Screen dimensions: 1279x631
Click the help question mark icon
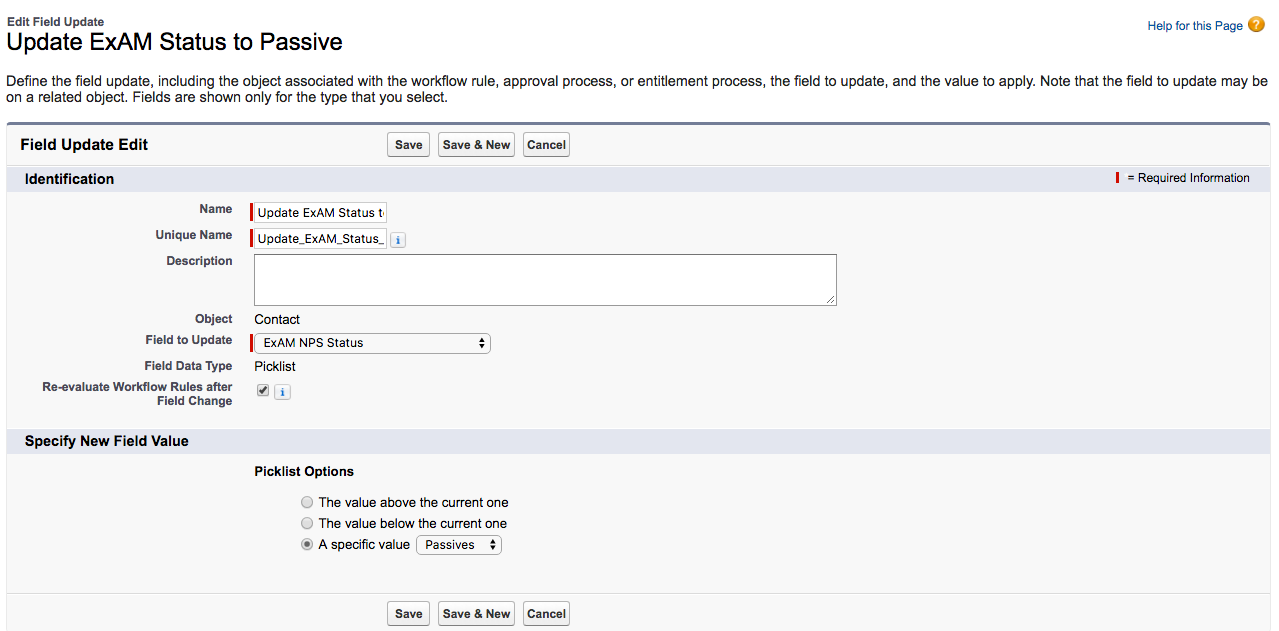pos(1256,25)
